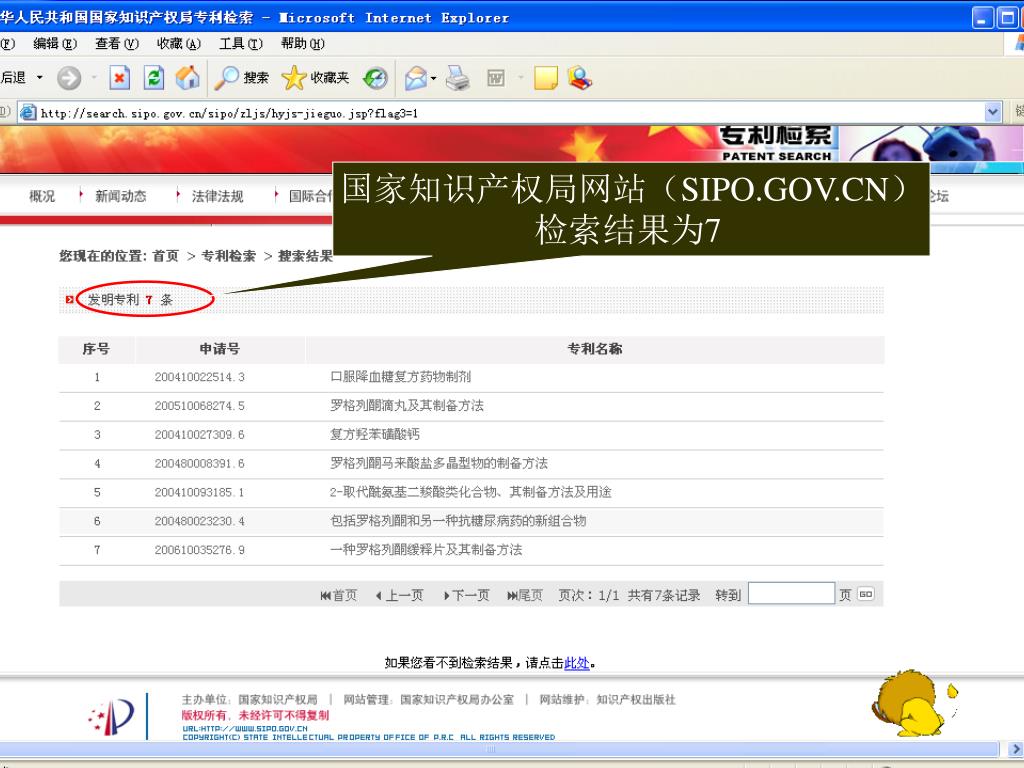The height and width of the screenshot is (768, 1024).
Task: Open patent 罗格列酮马来酸盐多晶型物的制备方法
Action: [x=439, y=463]
